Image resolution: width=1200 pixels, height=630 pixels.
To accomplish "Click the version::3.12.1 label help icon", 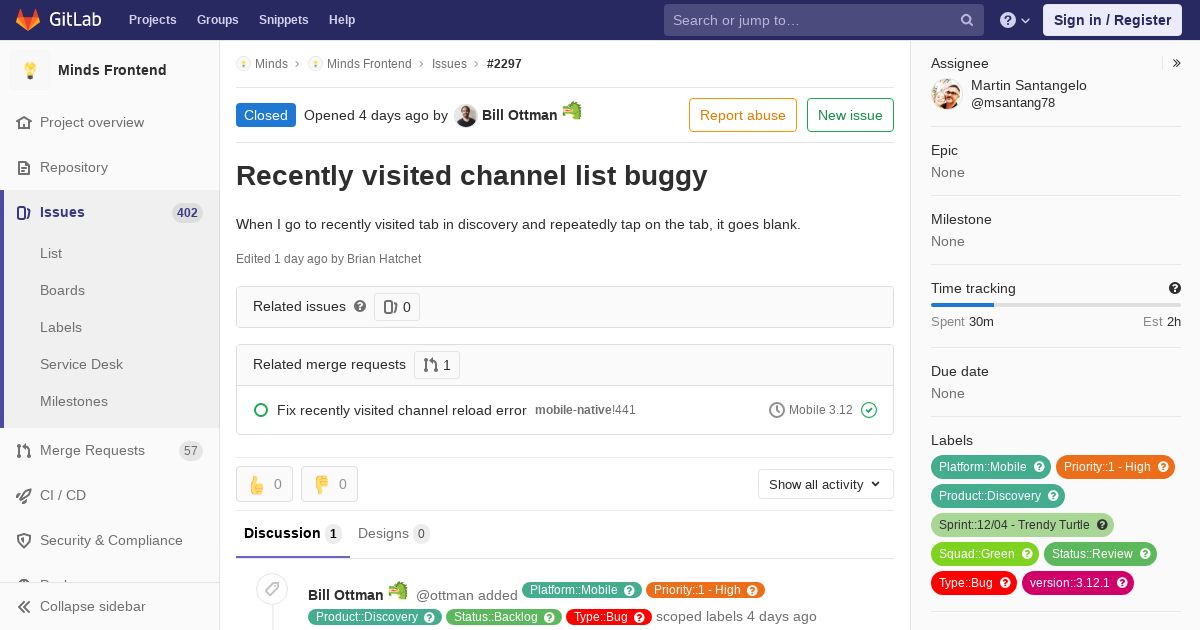I will (x=1122, y=583).
